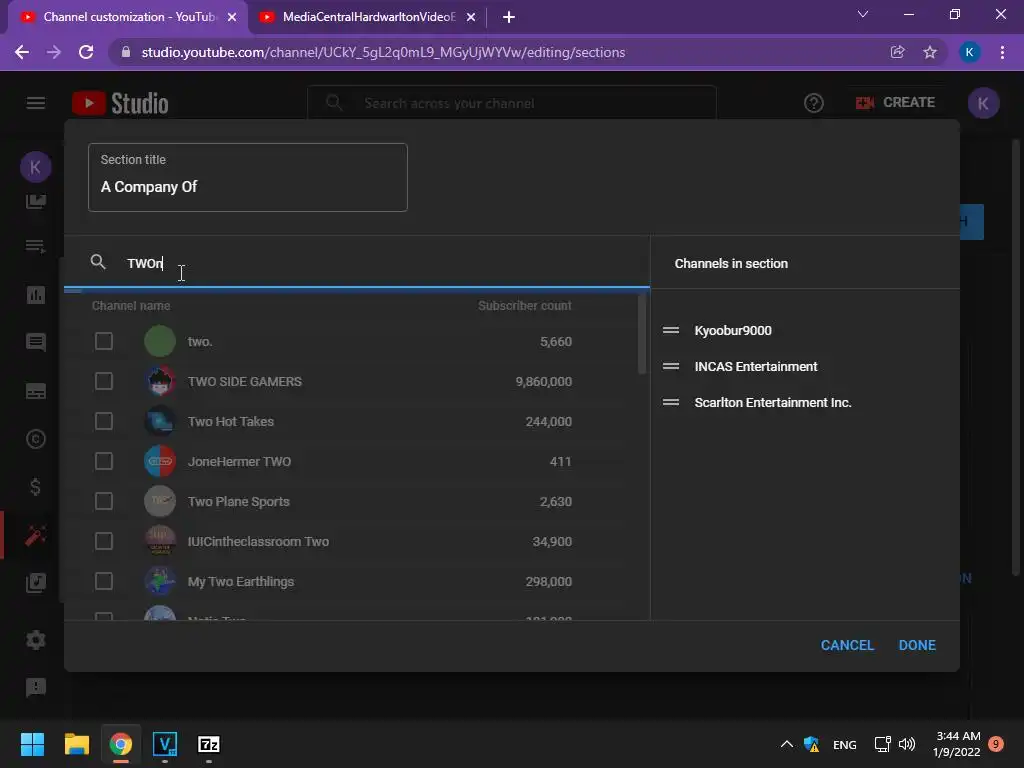Click the Subscriber count column header
The width and height of the screenshot is (1024, 768).
524,306
